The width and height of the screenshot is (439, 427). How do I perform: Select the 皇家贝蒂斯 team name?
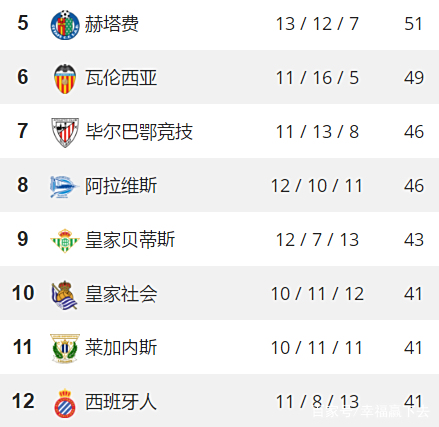[x=130, y=240]
